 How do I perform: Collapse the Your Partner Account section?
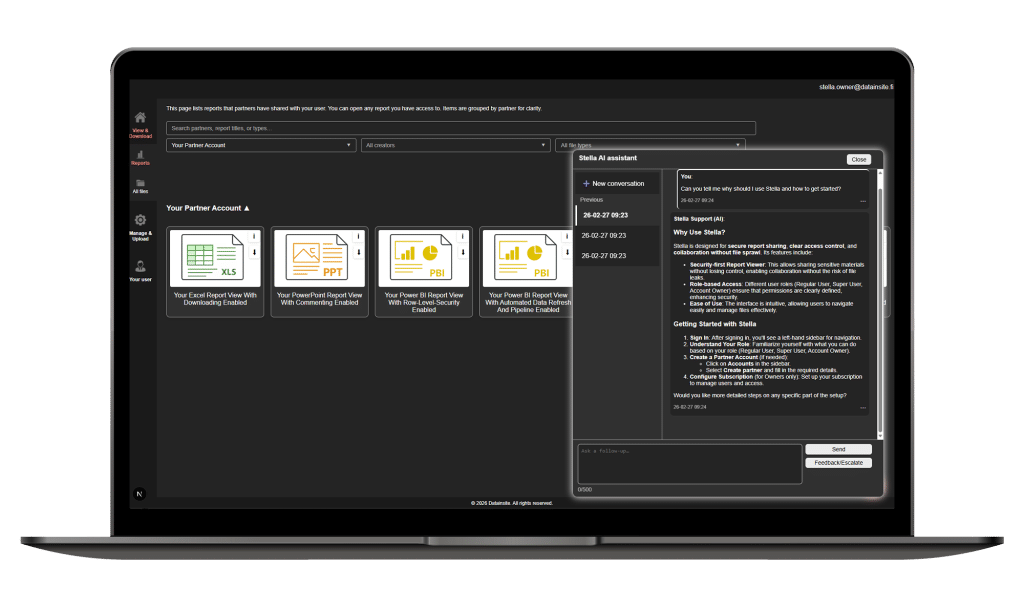247,208
